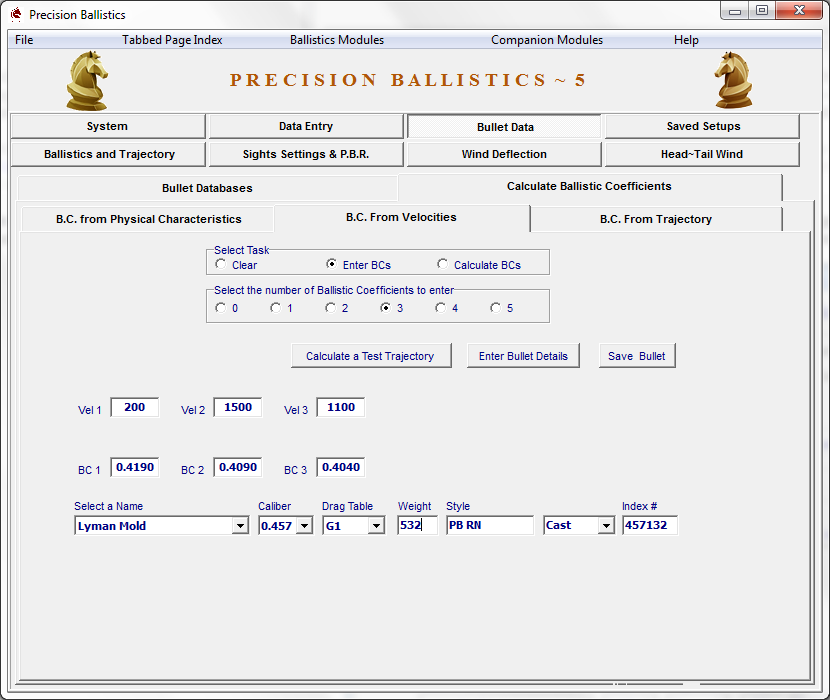Click the BC 1 value field
The image size is (830, 700).
click(134, 467)
